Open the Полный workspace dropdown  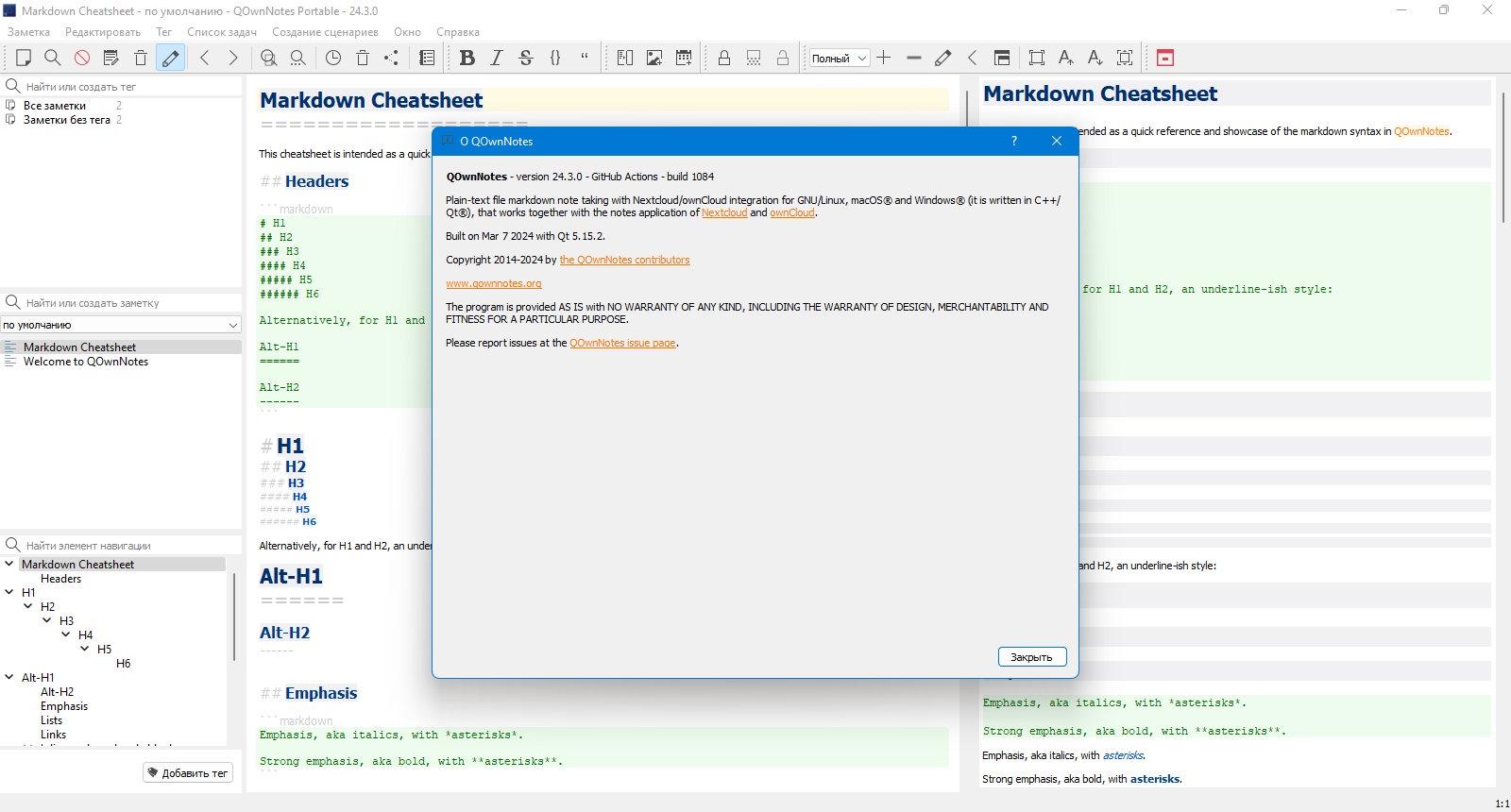839,58
